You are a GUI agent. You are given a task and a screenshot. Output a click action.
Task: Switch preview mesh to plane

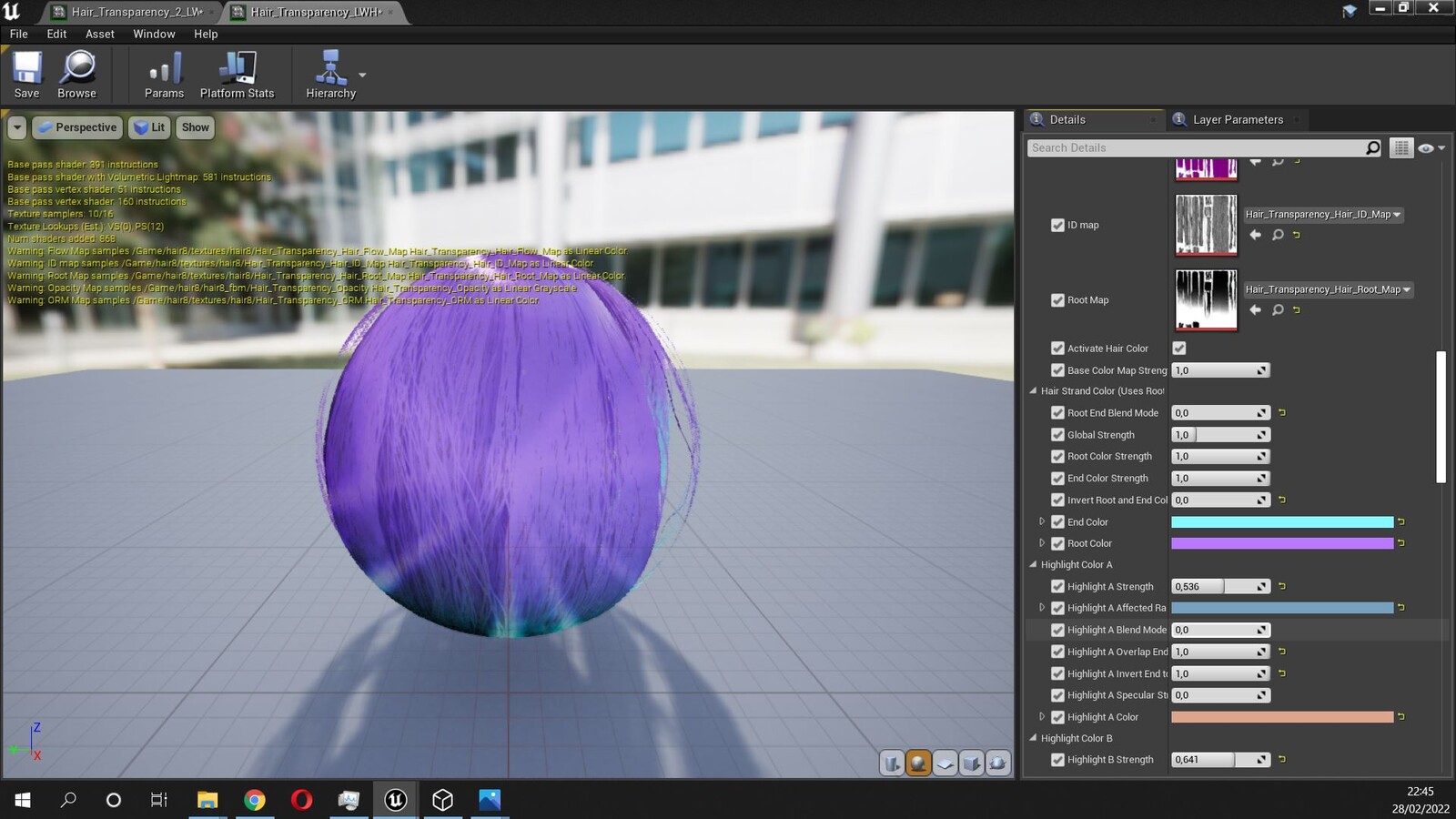pos(945,763)
